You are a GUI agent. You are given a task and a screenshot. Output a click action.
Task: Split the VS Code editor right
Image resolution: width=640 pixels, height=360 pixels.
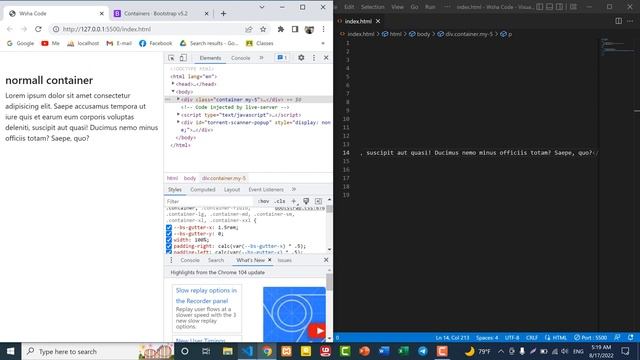coord(618,21)
